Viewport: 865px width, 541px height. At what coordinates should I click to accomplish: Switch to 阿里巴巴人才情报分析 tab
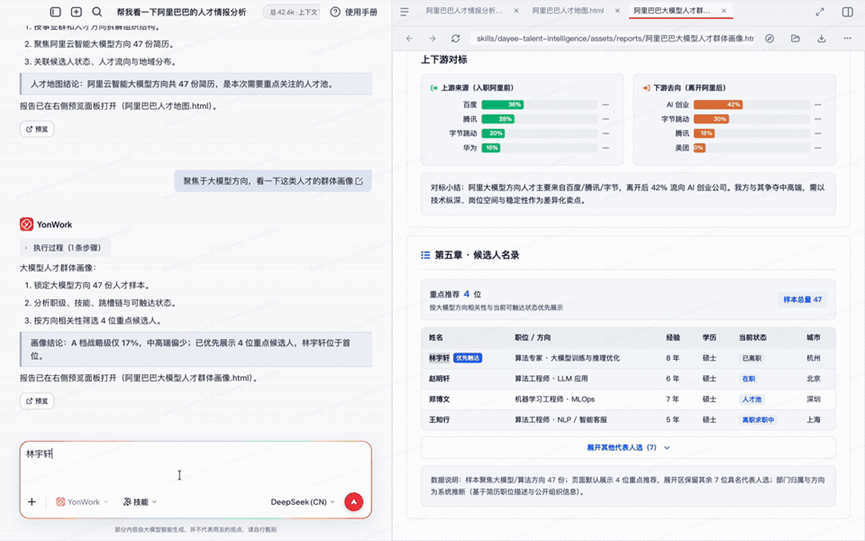click(464, 10)
